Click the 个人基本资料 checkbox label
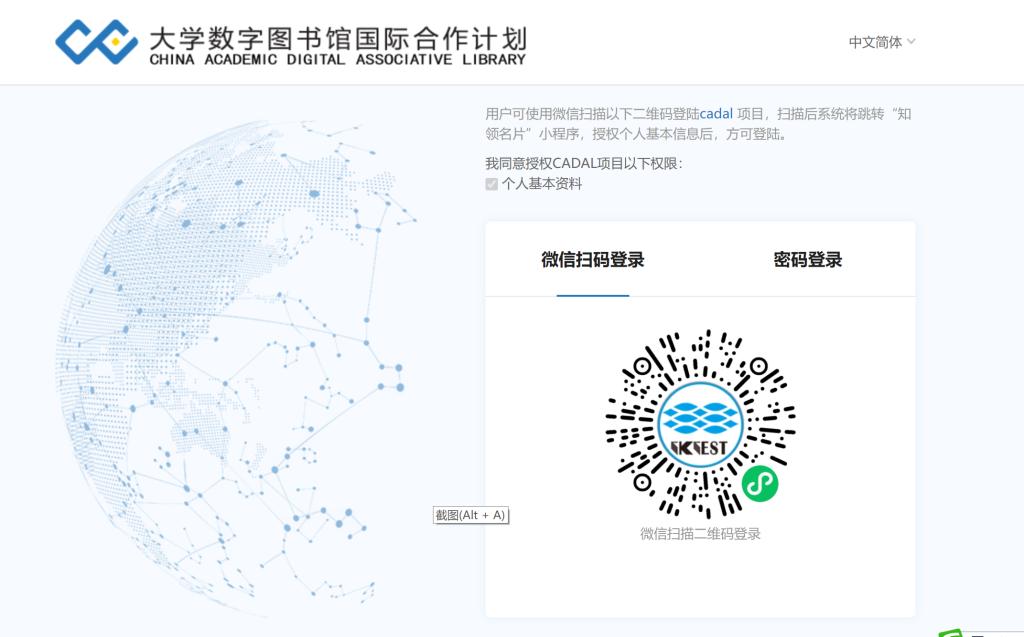This screenshot has height=637, width=1024. [542, 184]
